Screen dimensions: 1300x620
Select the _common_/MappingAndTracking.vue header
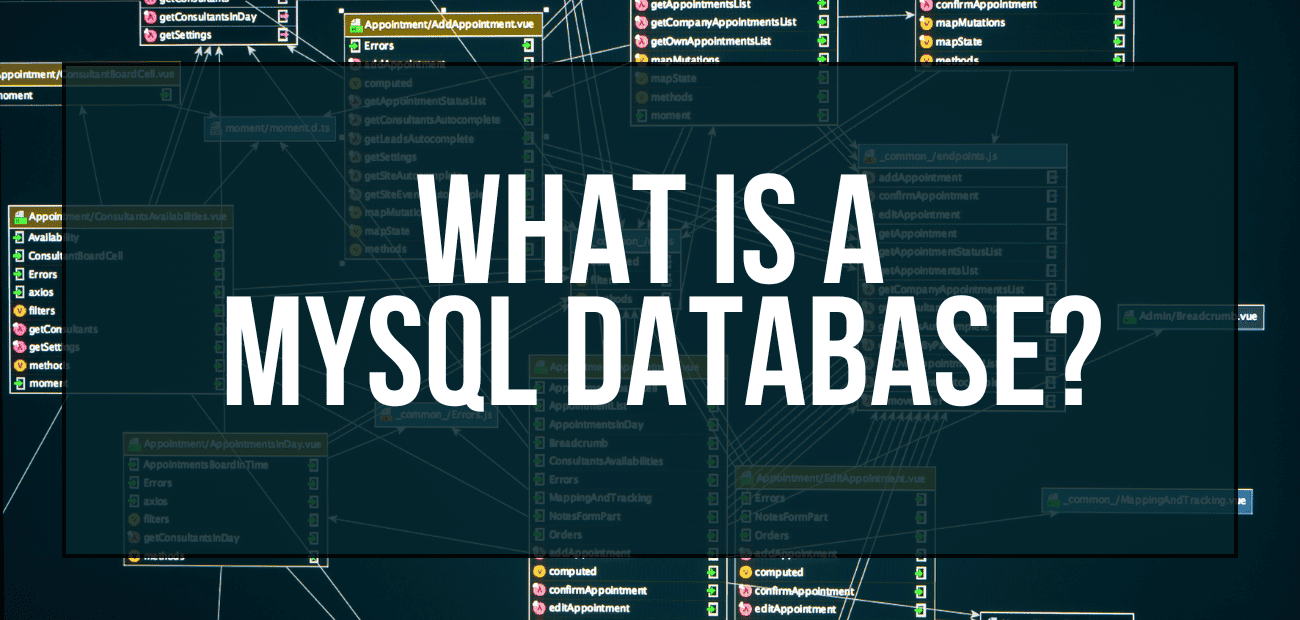pos(1146,500)
